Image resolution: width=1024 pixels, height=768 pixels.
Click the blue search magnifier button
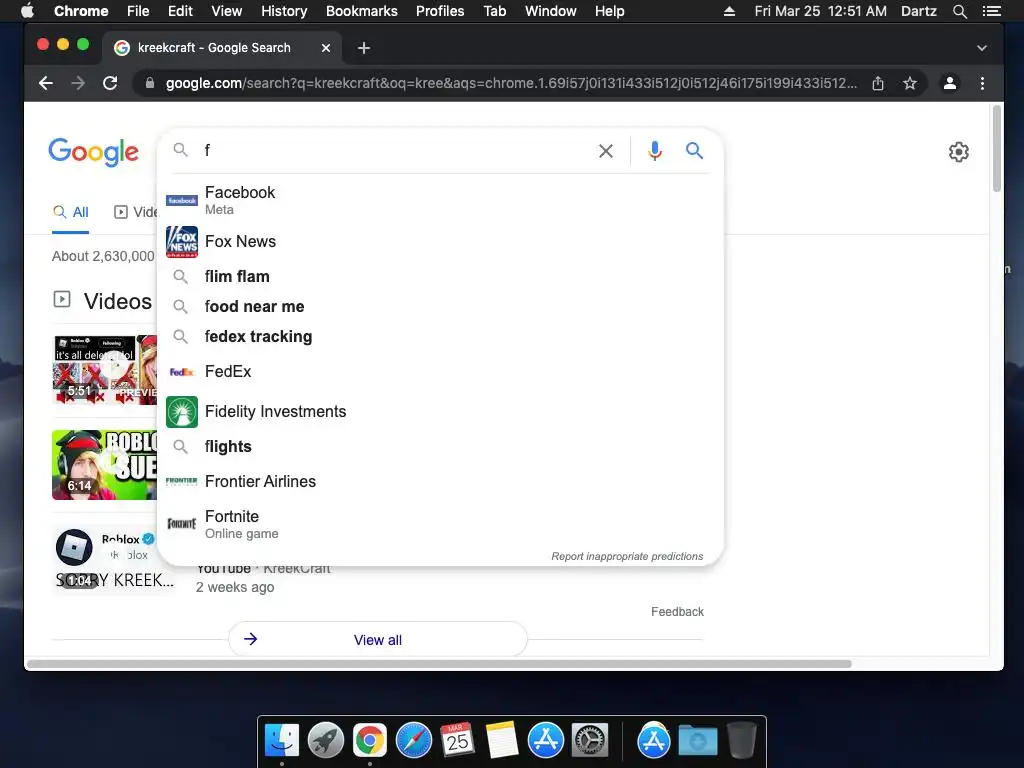click(694, 151)
